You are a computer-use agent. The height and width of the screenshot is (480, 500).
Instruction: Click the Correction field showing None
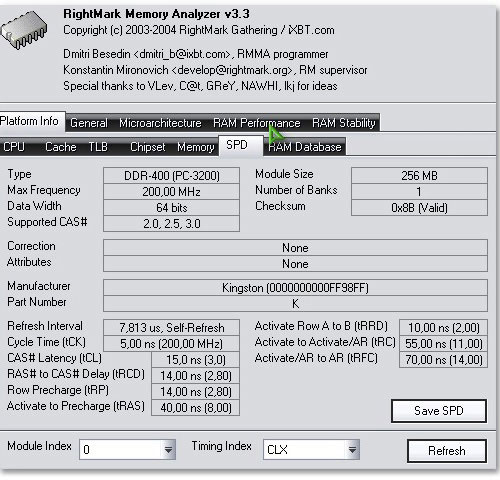pos(295,247)
